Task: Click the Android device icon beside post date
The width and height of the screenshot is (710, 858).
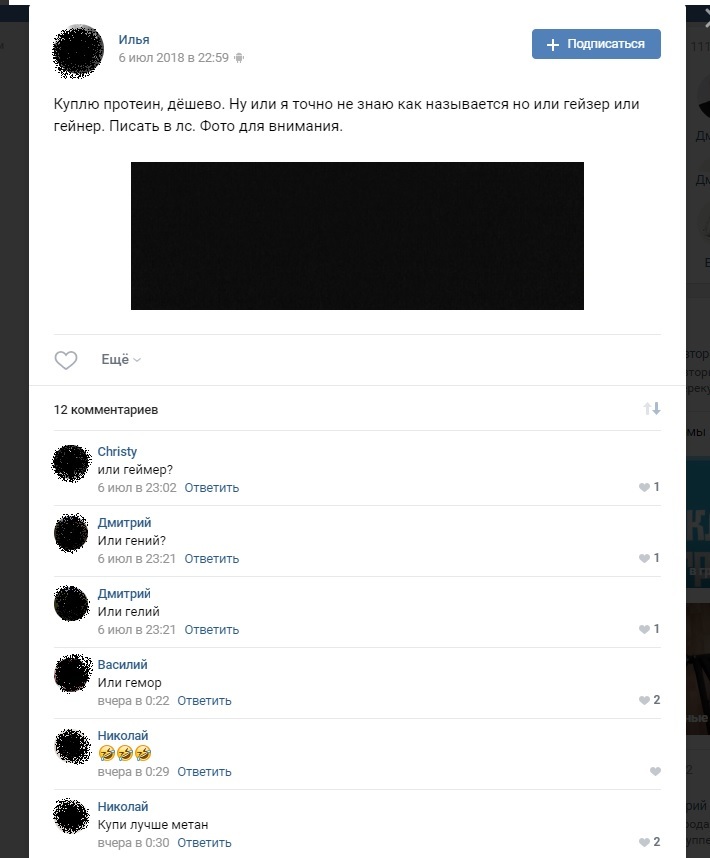Action: click(239, 58)
